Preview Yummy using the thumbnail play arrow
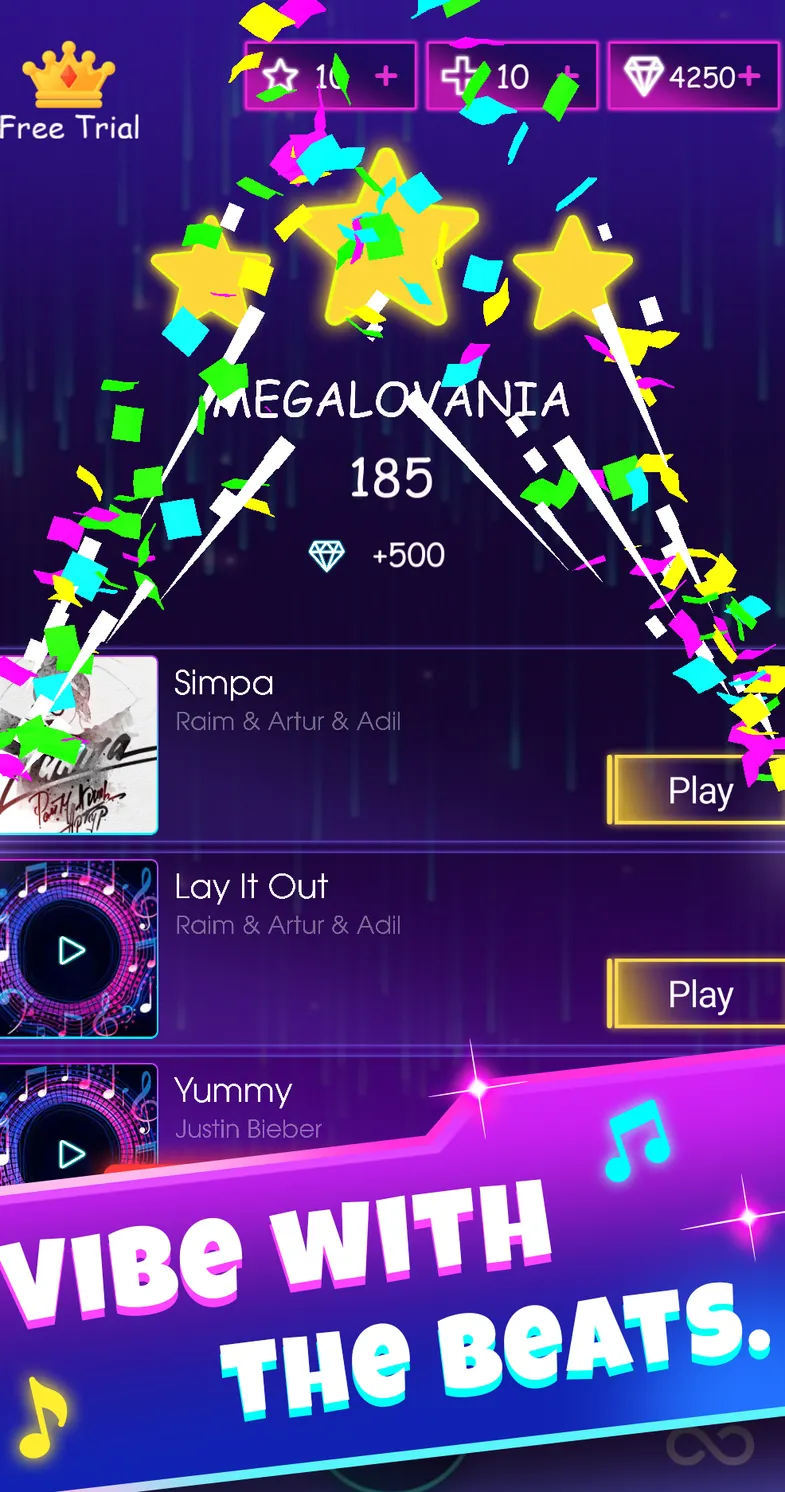The image size is (785, 1492). (x=72, y=1154)
